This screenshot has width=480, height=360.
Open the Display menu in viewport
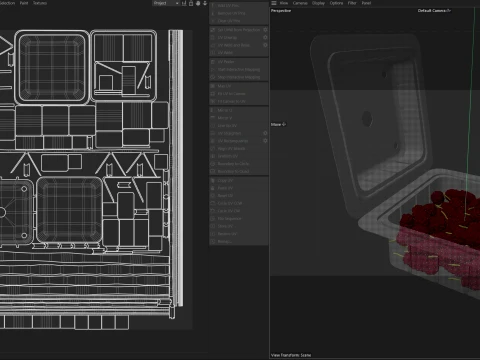tap(318, 3)
